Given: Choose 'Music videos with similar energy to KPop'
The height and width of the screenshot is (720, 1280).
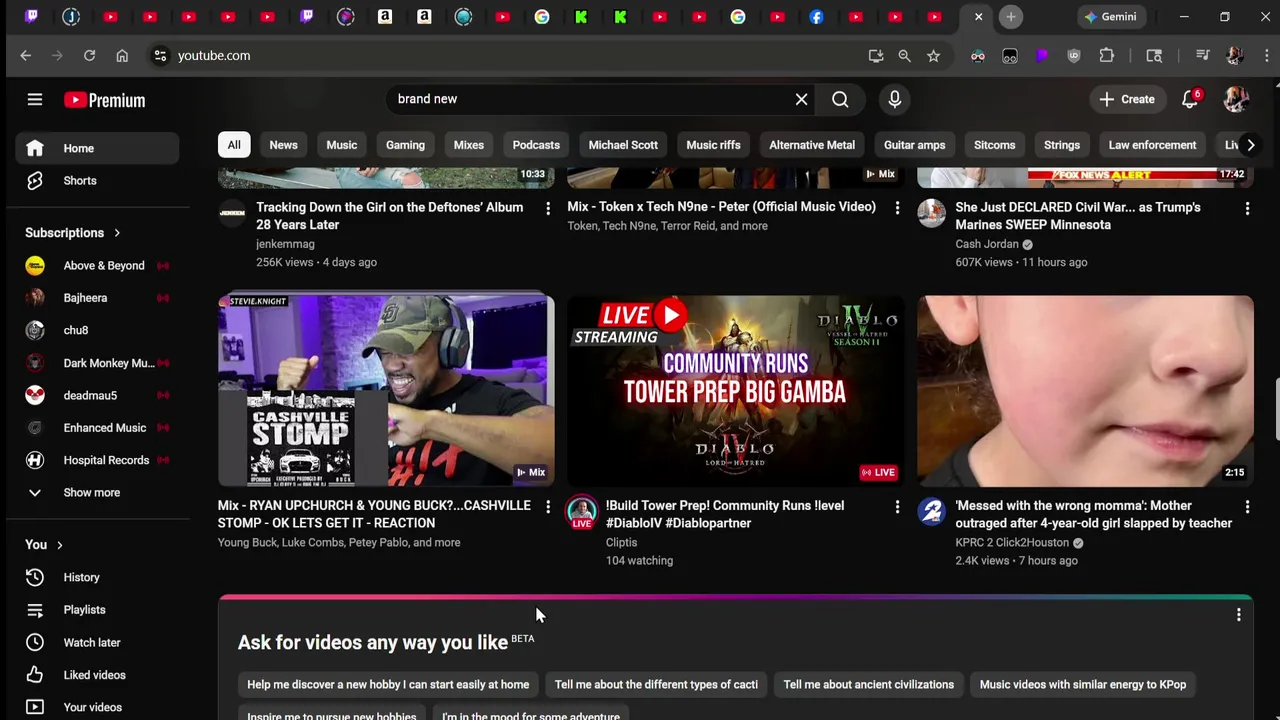Looking at the screenshot, I should coord(1082,685).
